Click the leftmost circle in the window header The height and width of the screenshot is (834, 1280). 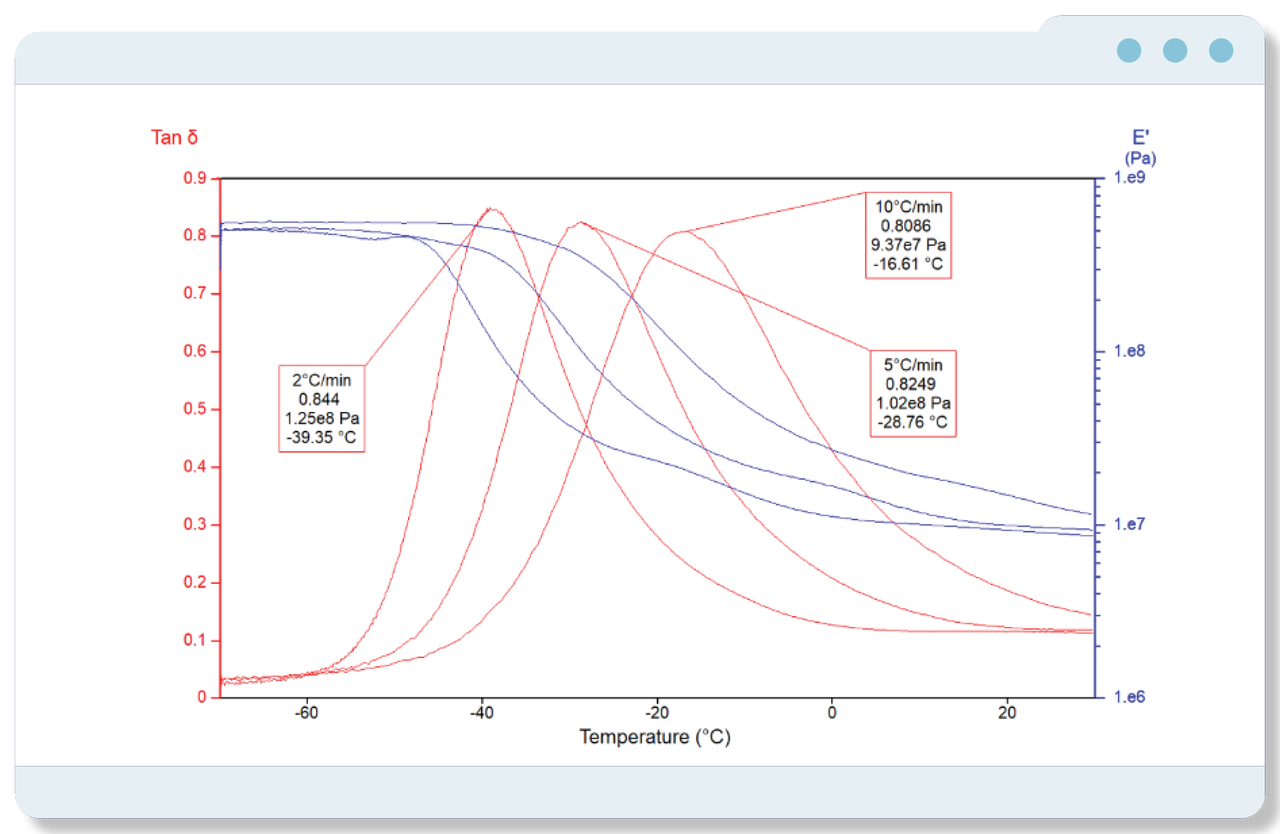1129,51
